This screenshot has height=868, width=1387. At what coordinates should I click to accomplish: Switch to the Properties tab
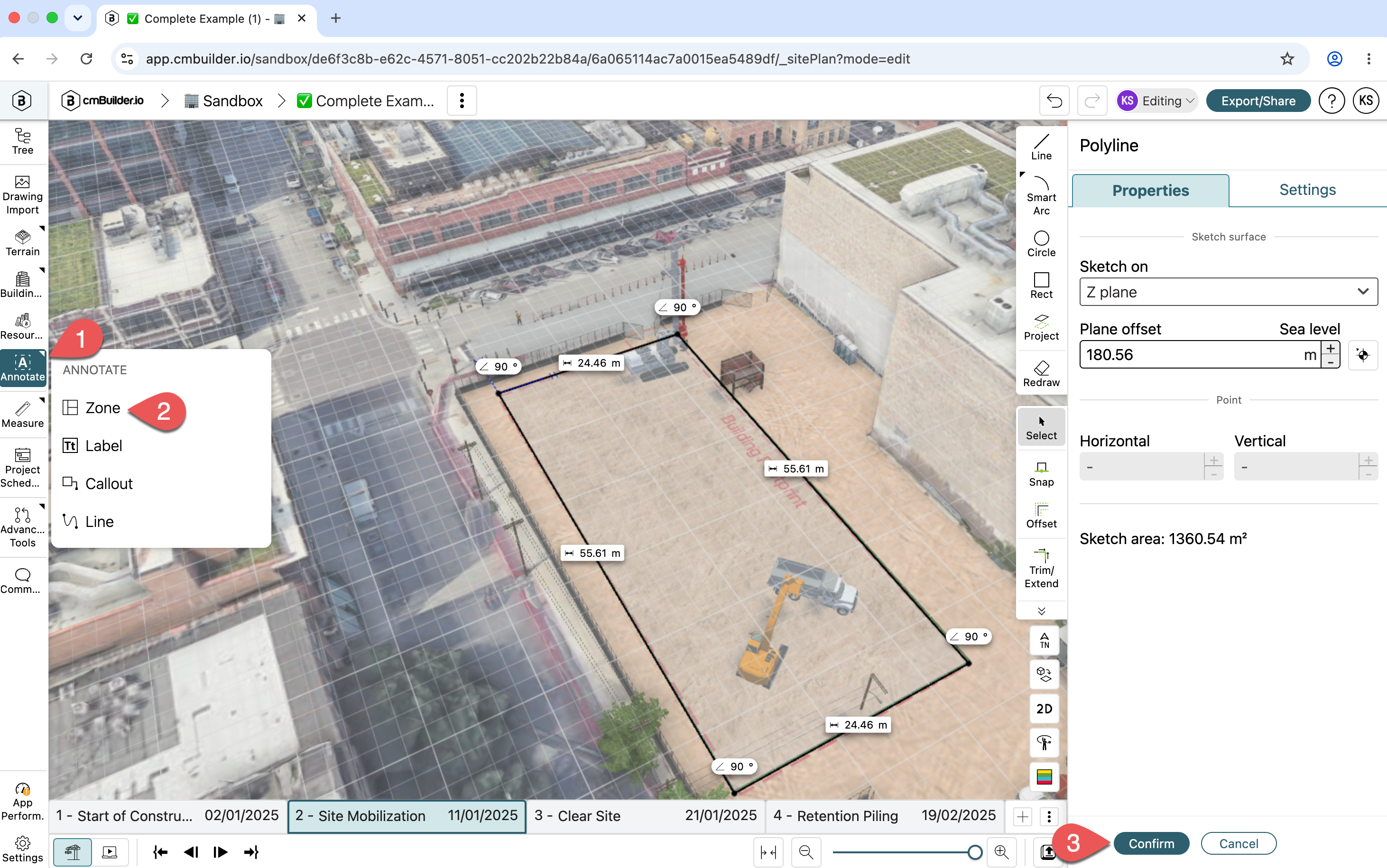pos(1150,191)
